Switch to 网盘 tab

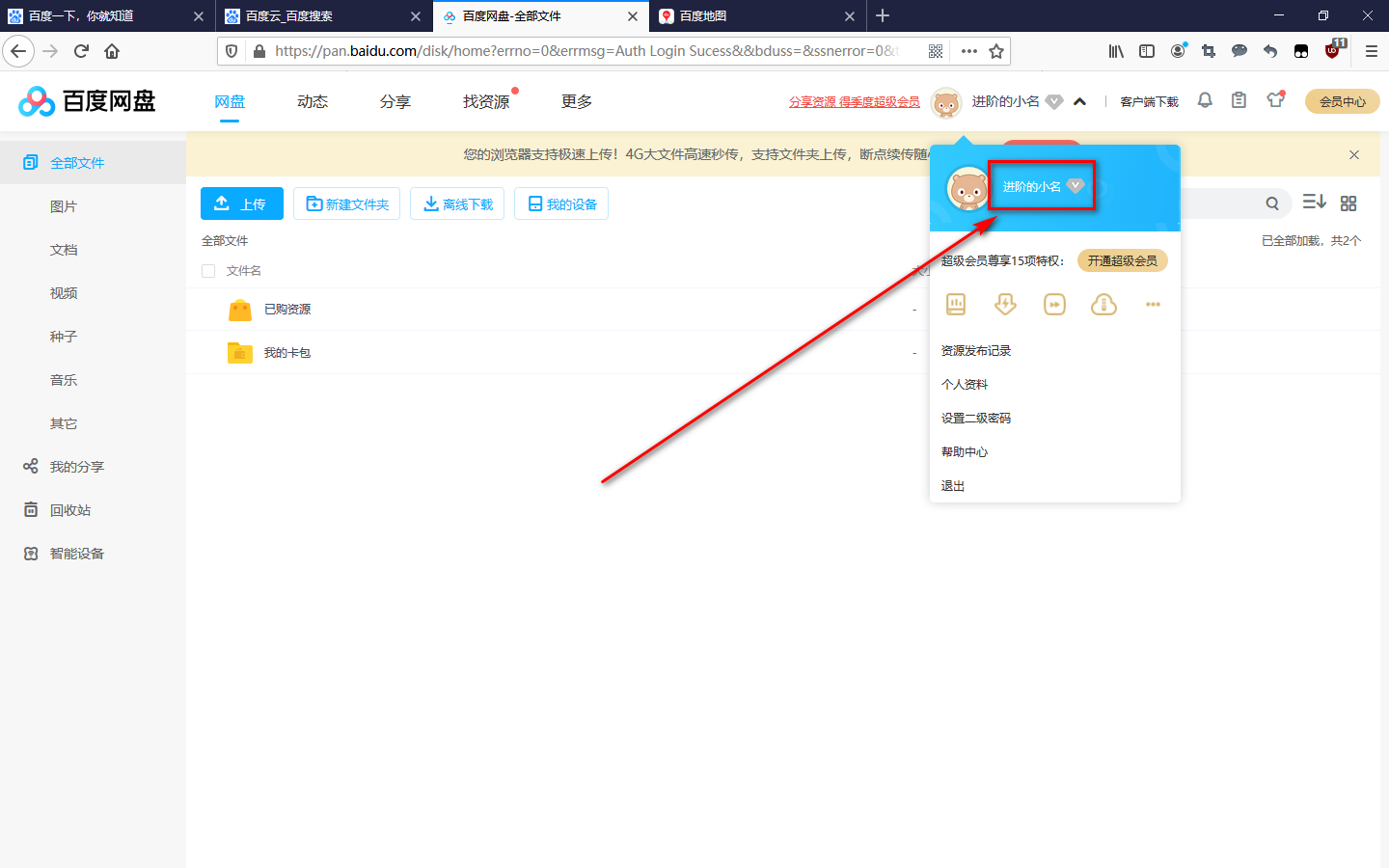pyautogui.click(x=230, y=101)
